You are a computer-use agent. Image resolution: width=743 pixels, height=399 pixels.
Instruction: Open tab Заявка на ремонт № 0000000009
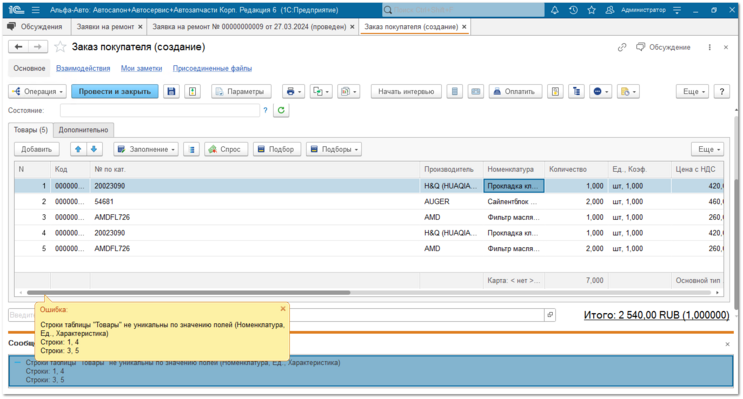[249, 27]
